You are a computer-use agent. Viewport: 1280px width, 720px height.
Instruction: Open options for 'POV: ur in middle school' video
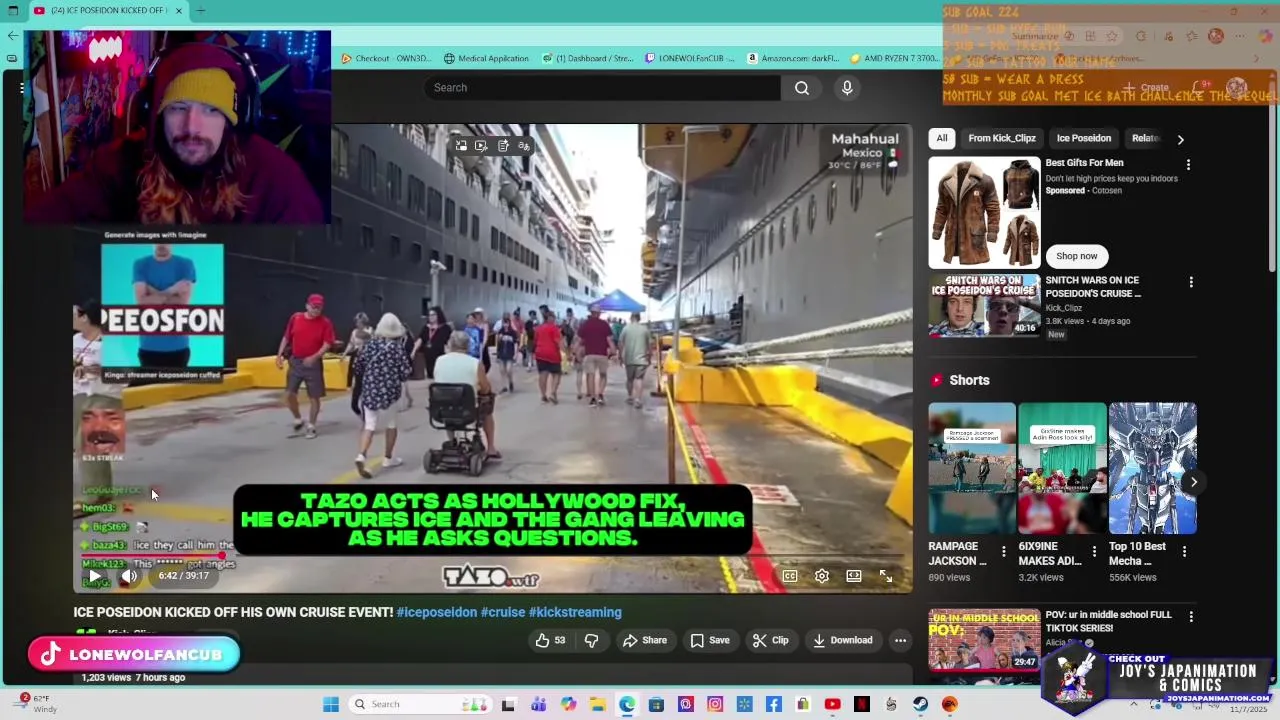[1190, 618]
